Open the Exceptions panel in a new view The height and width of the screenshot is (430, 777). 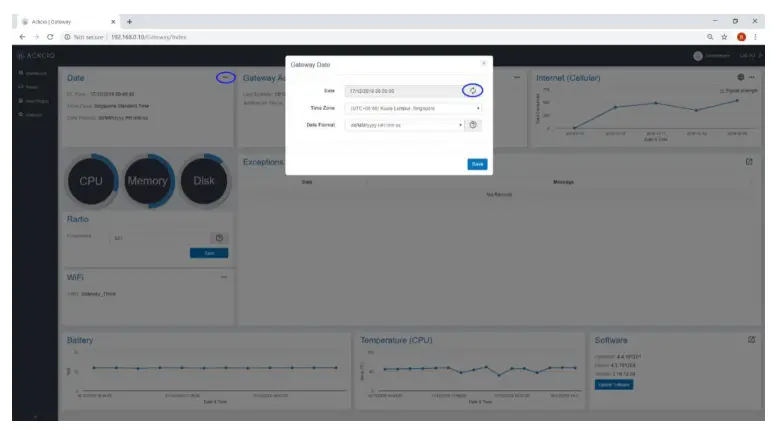[x=749, y=161]
